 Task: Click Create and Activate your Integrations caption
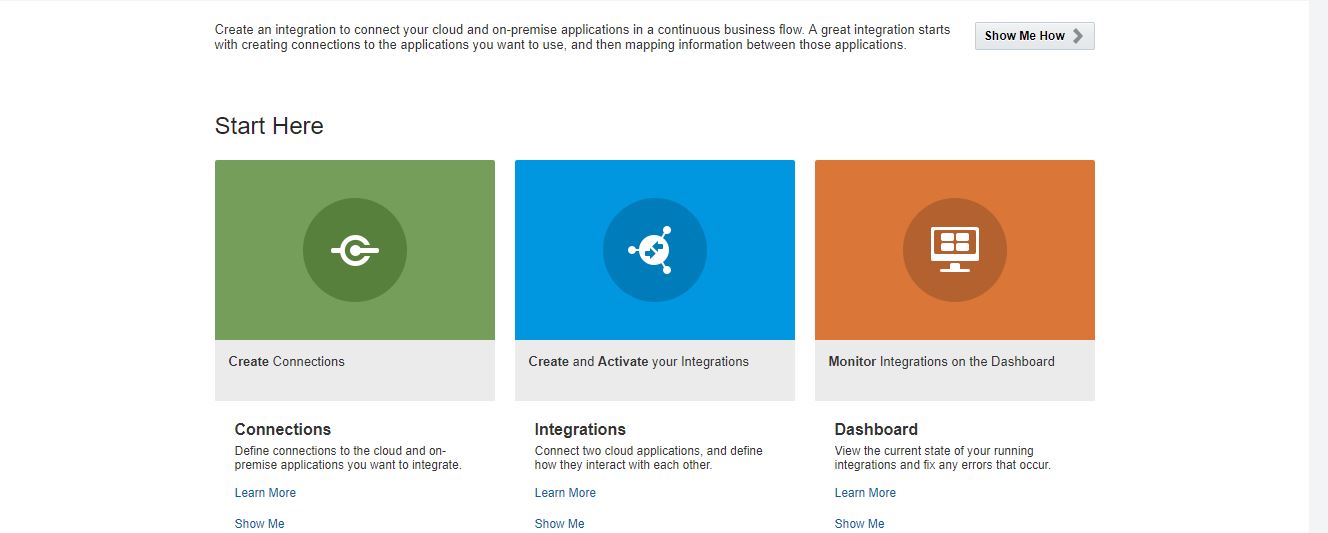pyautogui.click(x=638, y=362)
